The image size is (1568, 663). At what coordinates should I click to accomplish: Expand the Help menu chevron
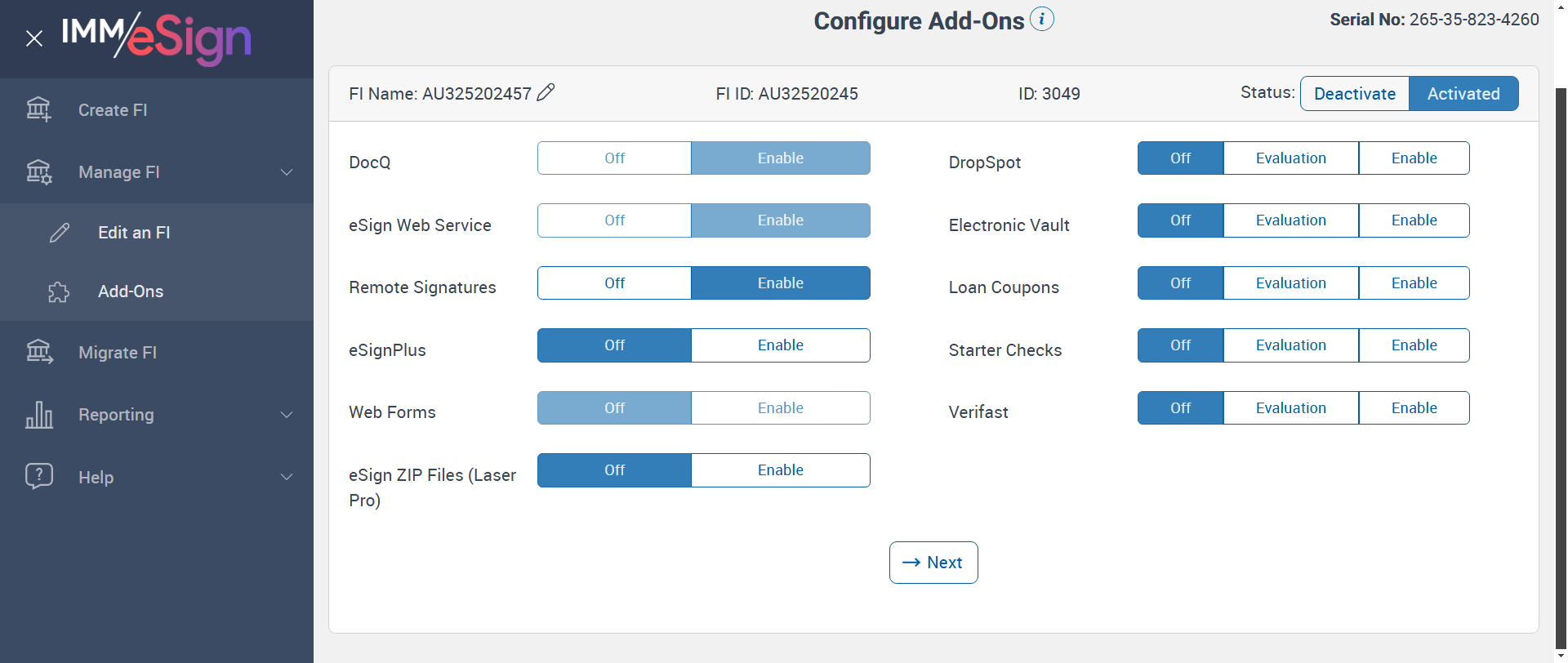click(287, 477)
